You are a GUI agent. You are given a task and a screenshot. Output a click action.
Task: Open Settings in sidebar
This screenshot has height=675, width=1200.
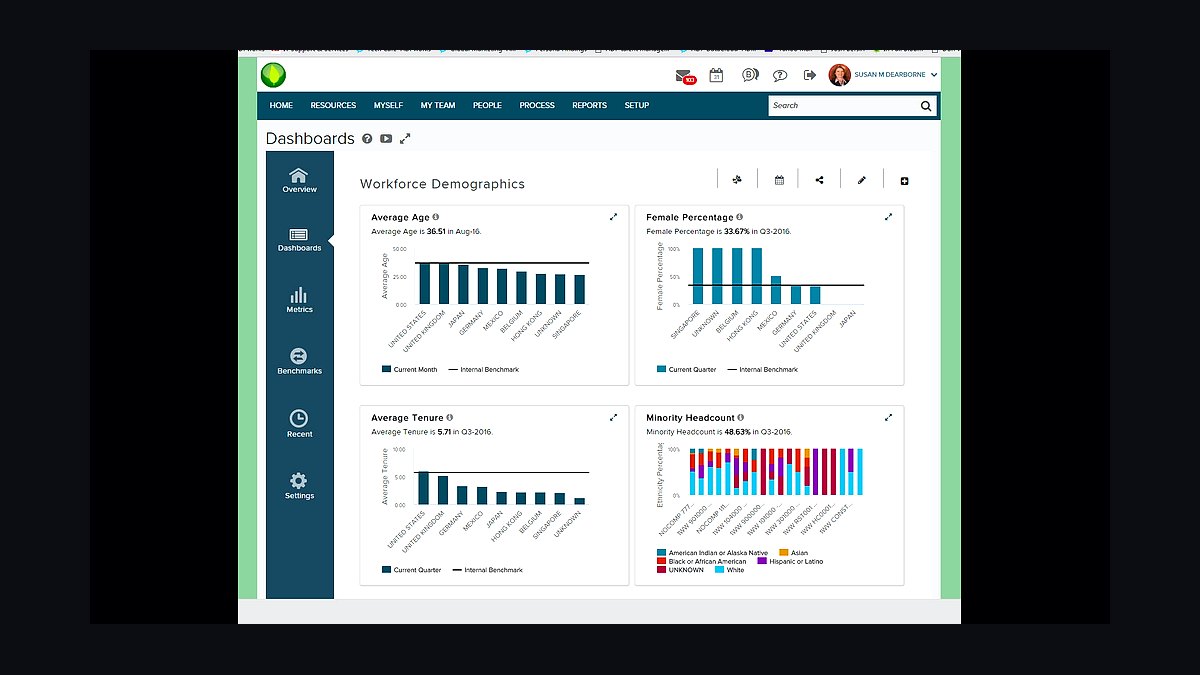click(299, 486)
